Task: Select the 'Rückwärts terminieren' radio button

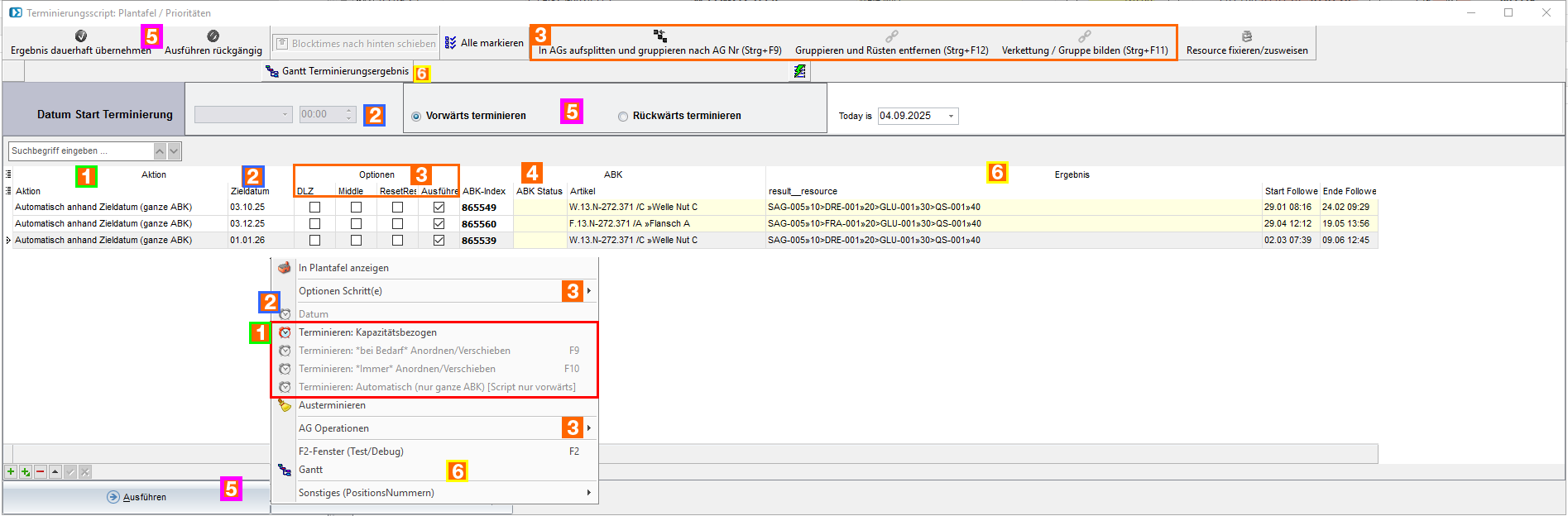Action: [x=623, y=117]
